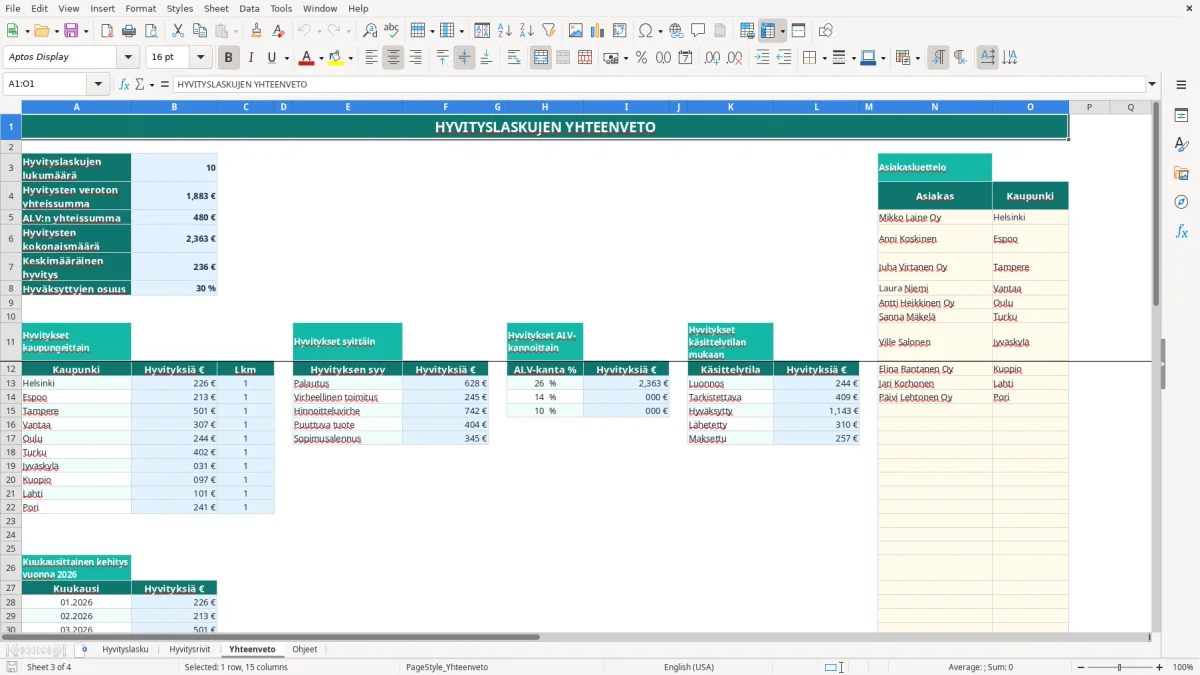Screen dimensions: 1200x675
Task: Select Hyvitysrivit sheet tab
Action: [190, 649]
